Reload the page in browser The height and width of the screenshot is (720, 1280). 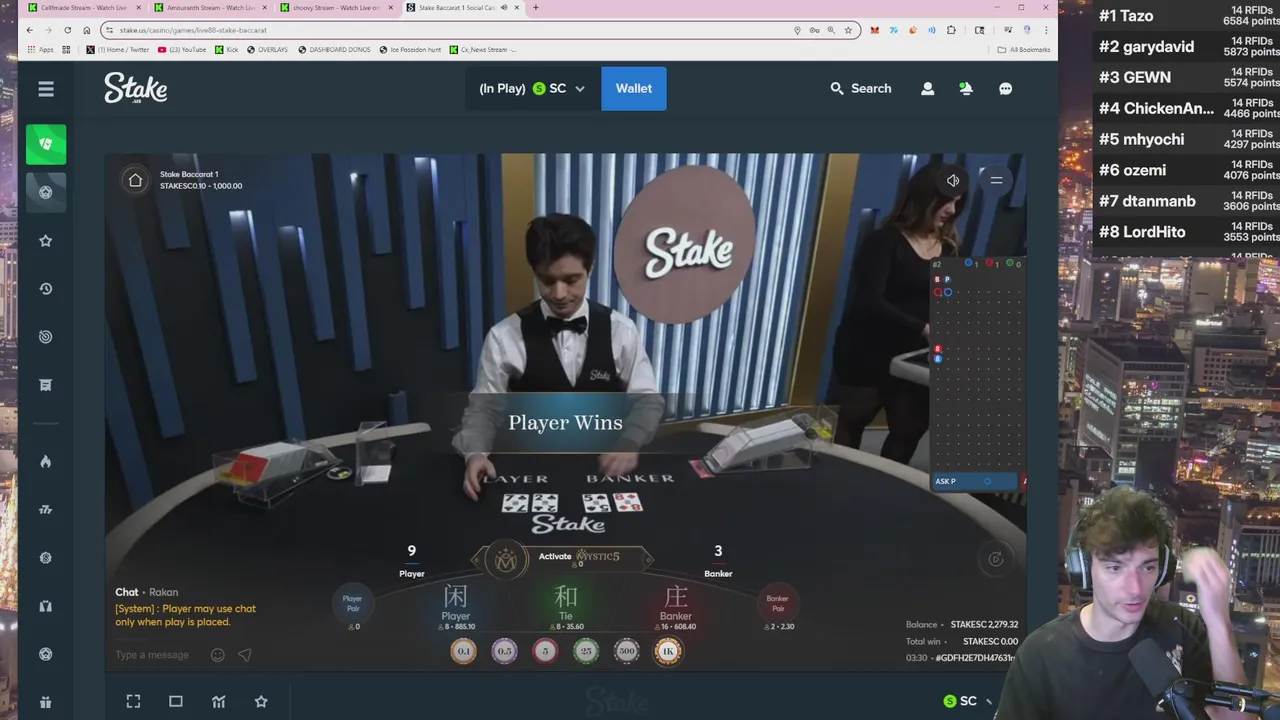pyautogui.click(x=68, y=30)
